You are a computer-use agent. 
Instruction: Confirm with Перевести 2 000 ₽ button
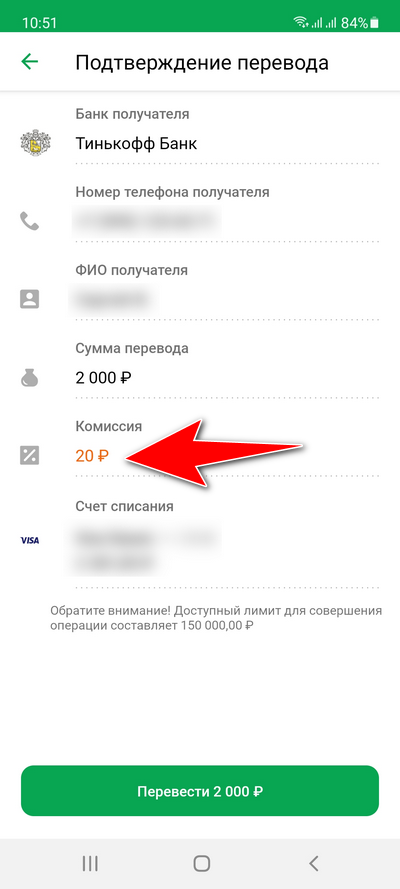[x=200, y=791]
